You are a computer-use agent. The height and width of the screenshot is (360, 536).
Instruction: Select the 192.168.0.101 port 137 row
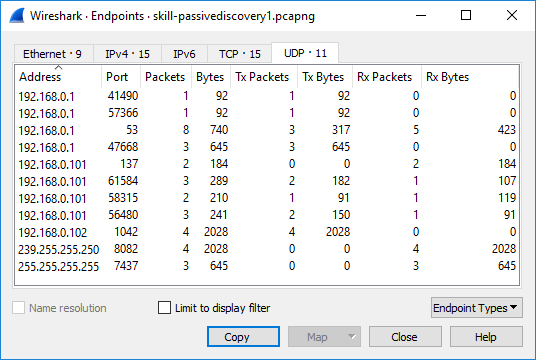[267, 164]
